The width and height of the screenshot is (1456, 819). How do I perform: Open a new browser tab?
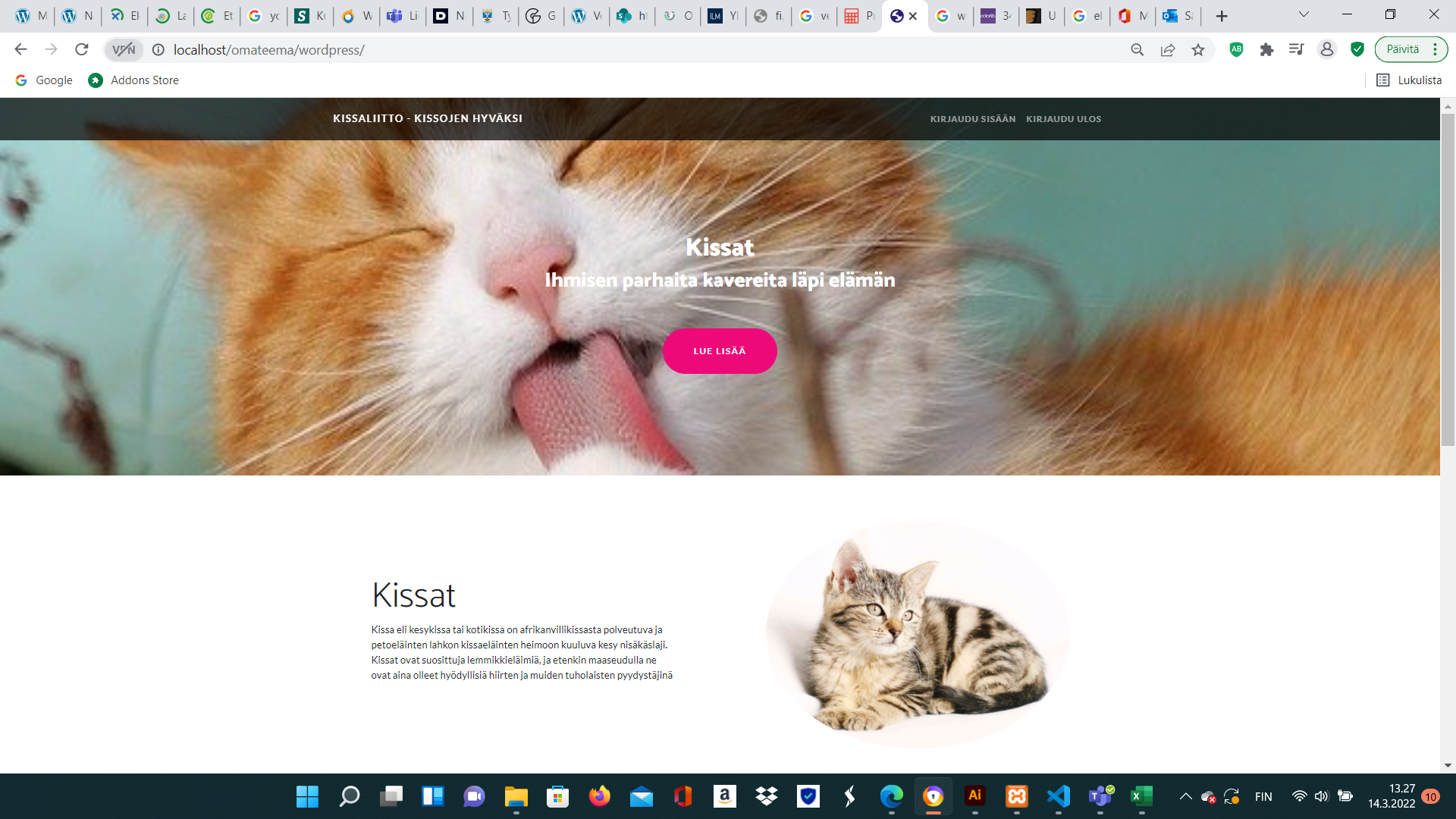tap(1222, 16)
